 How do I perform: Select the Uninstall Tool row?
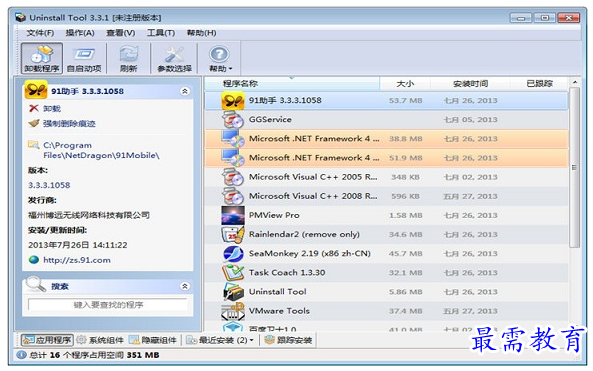coord(386,292)
